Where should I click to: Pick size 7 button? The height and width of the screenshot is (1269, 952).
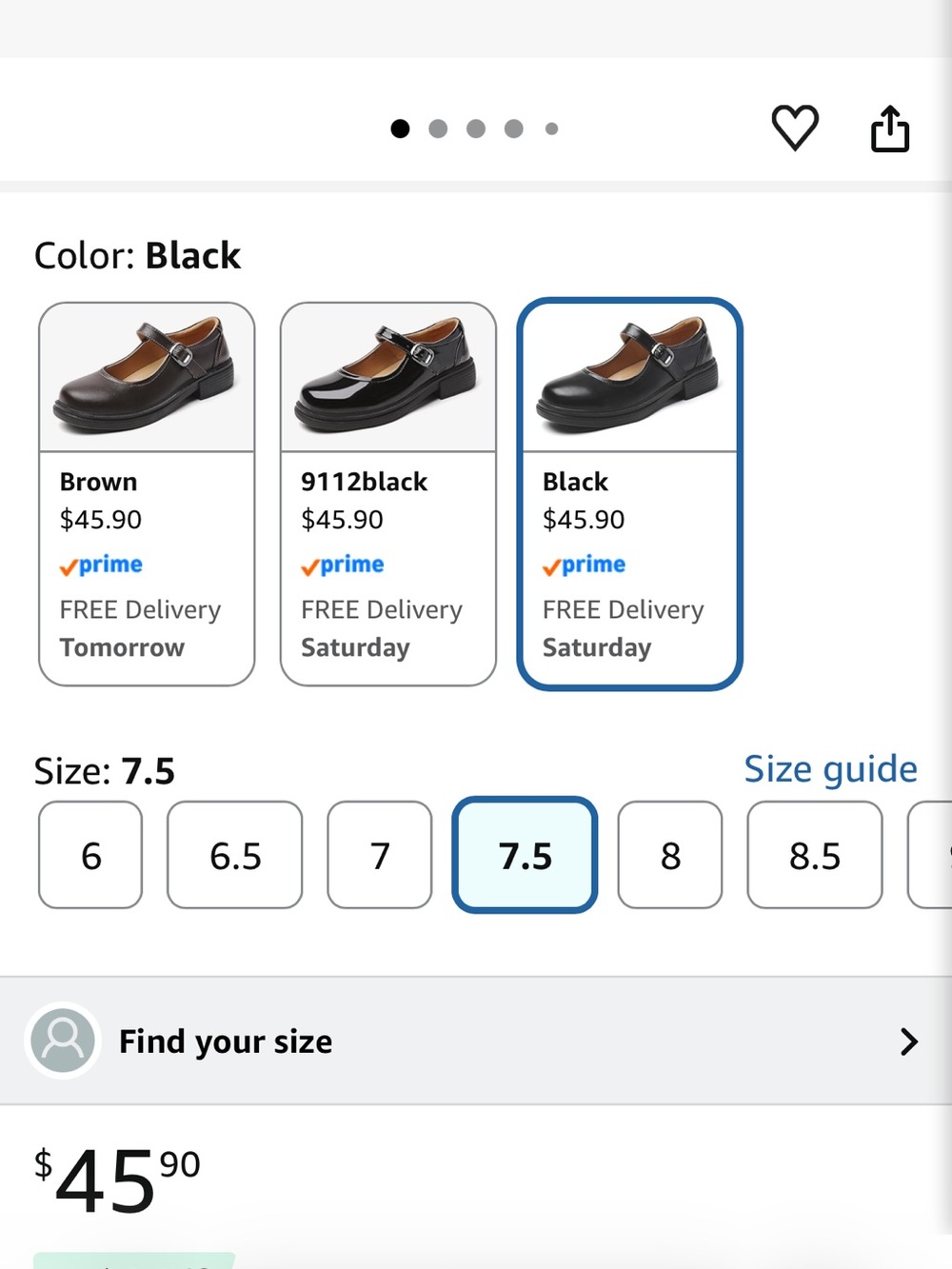pos(380,855)
